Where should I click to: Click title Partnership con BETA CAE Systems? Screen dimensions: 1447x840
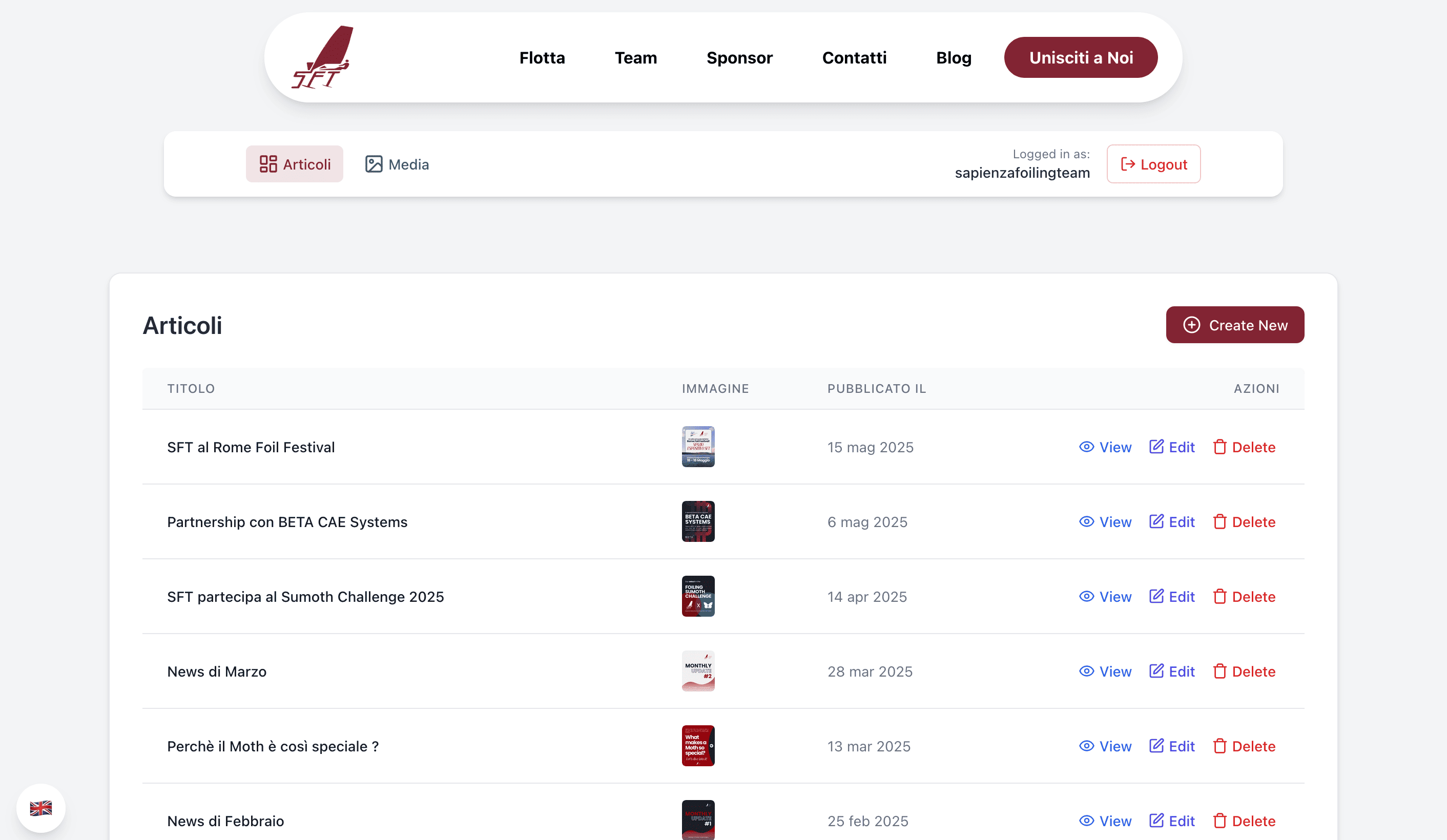point(287,521)
